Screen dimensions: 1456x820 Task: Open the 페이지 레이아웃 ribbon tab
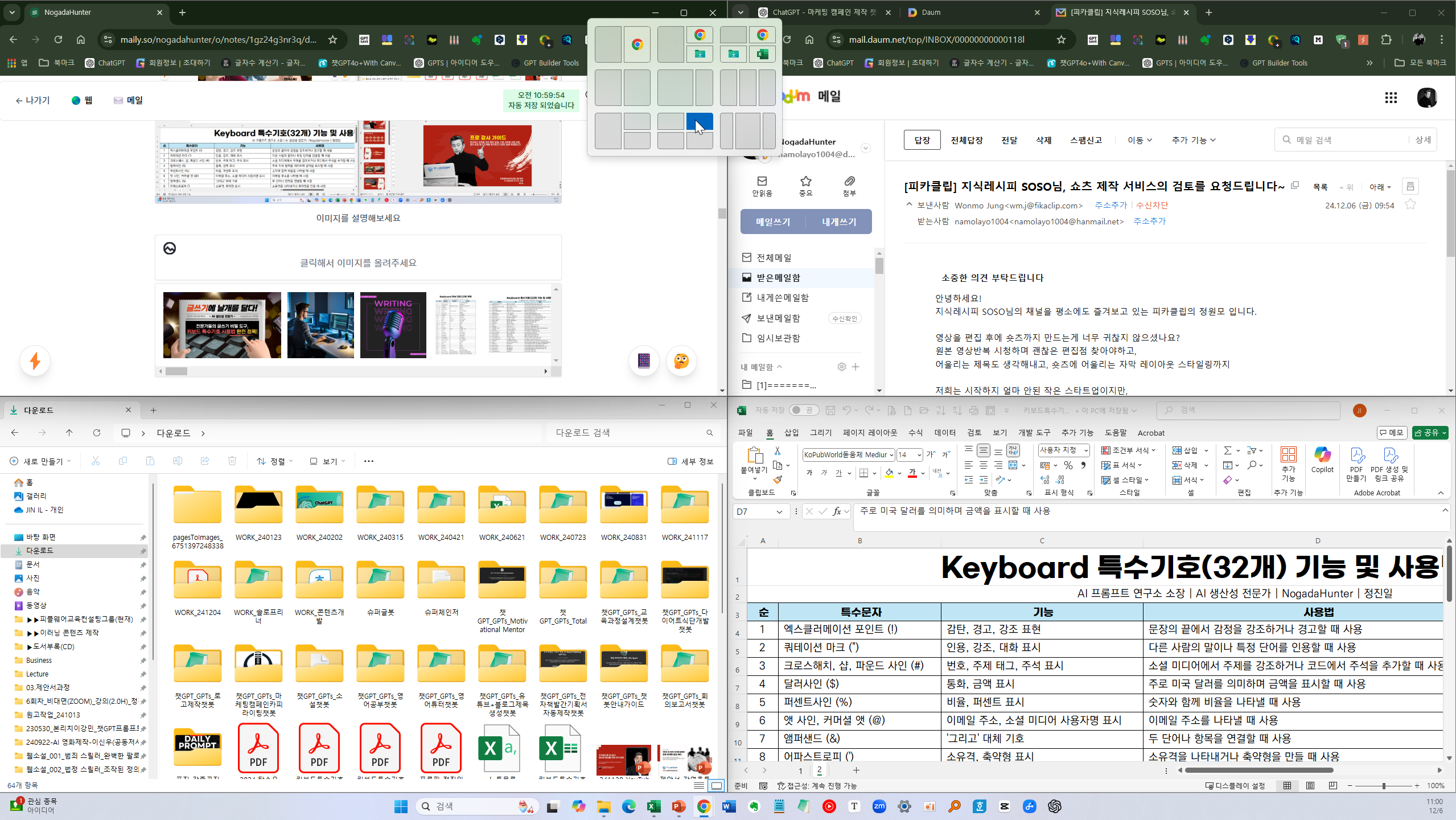(x=870, y=433)
